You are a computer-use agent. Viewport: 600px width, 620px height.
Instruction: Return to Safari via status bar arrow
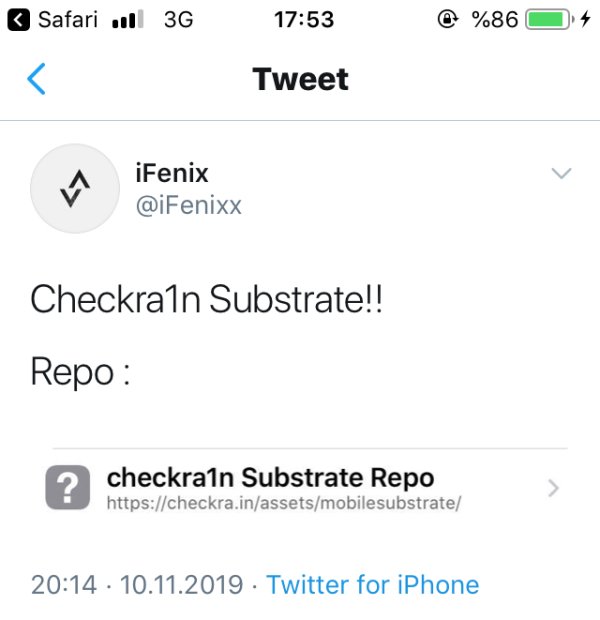18,19
